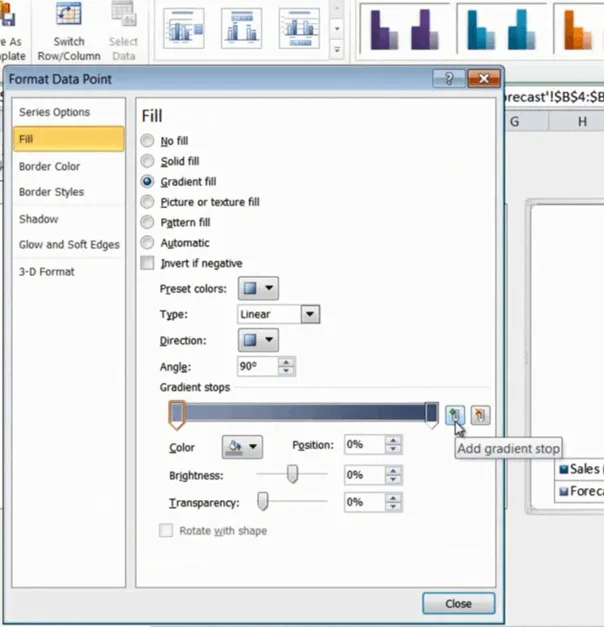Image resolution: width=604 pixels, height=627 pixels.
Task: Select the Automatic fill radio option
Action: click(147, 242)
